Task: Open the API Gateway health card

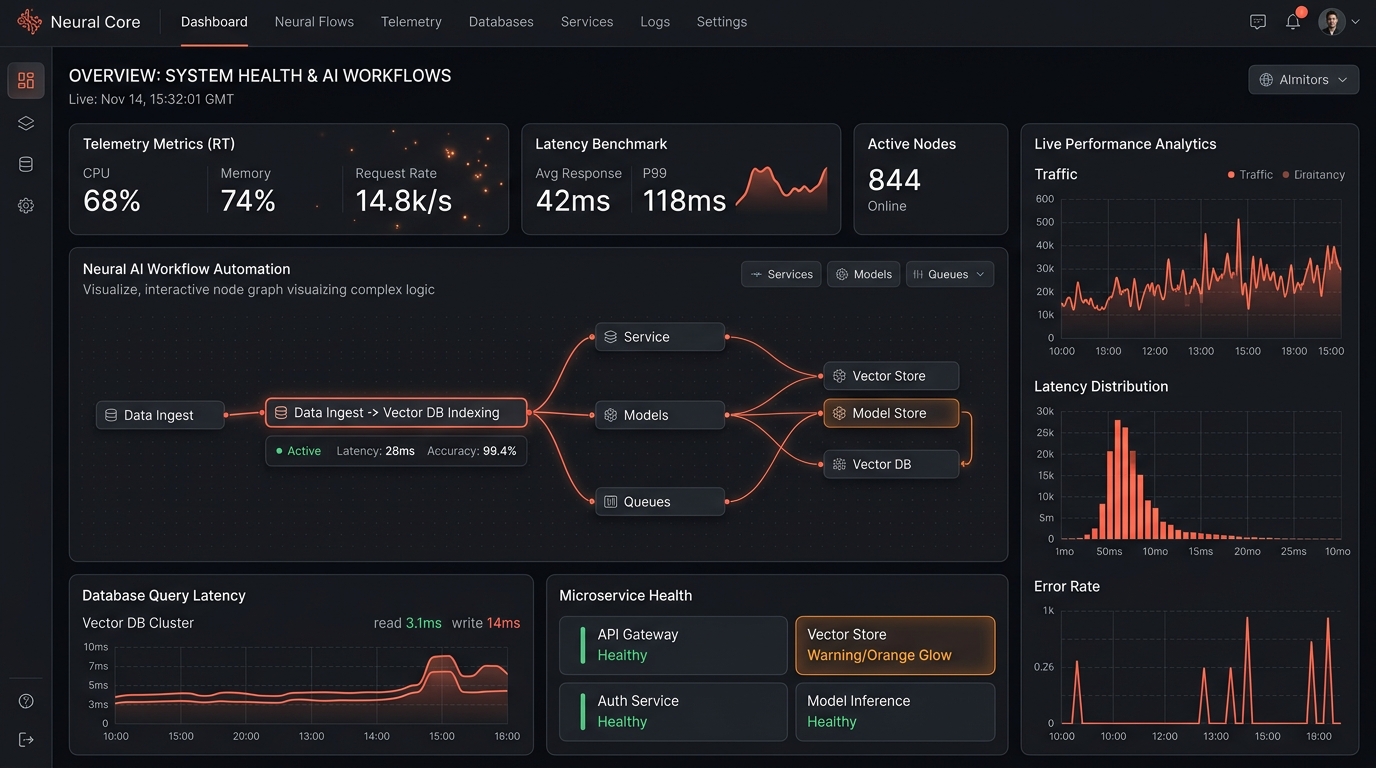Action: 673,645
